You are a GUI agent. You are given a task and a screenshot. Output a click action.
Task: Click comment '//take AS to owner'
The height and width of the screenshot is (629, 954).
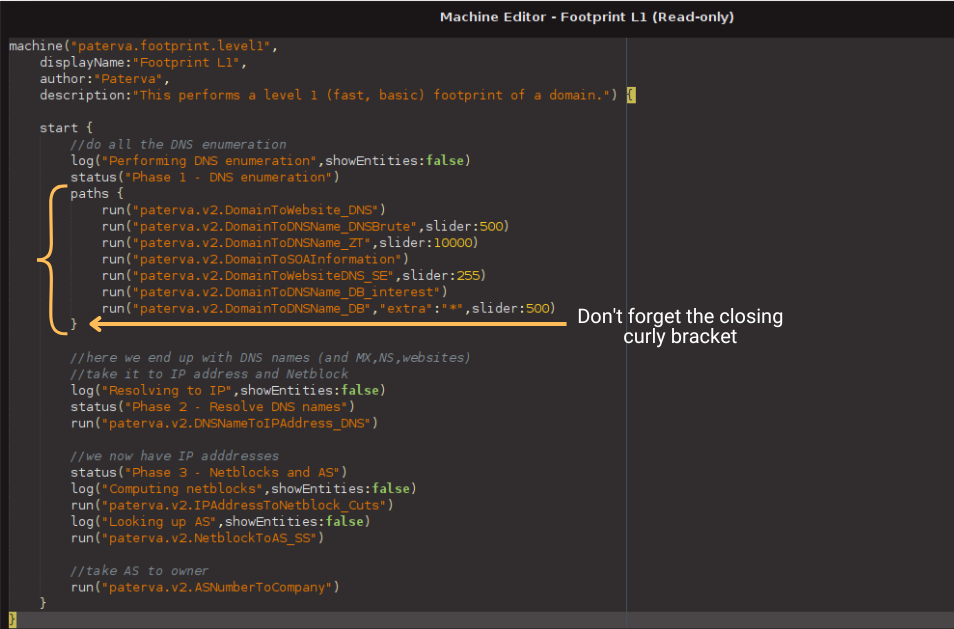click(x=139, y=571)
